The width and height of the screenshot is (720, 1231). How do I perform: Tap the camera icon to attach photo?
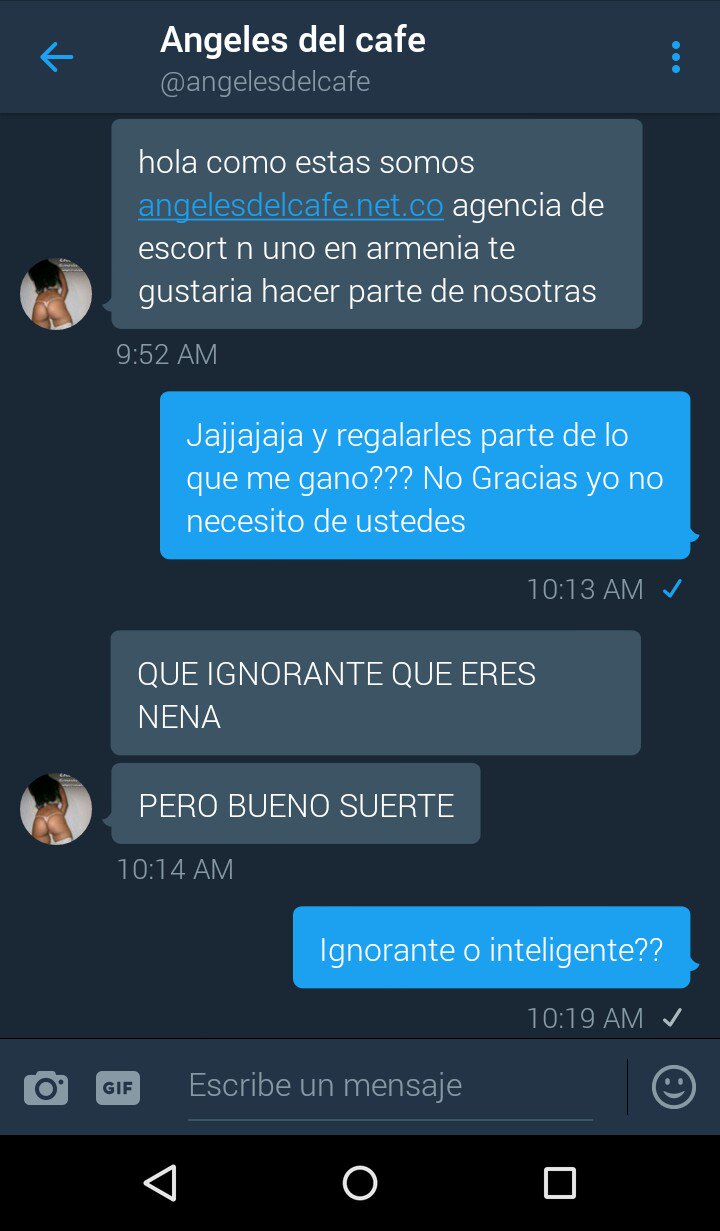pyautogui.click(x=46, y=1087)
